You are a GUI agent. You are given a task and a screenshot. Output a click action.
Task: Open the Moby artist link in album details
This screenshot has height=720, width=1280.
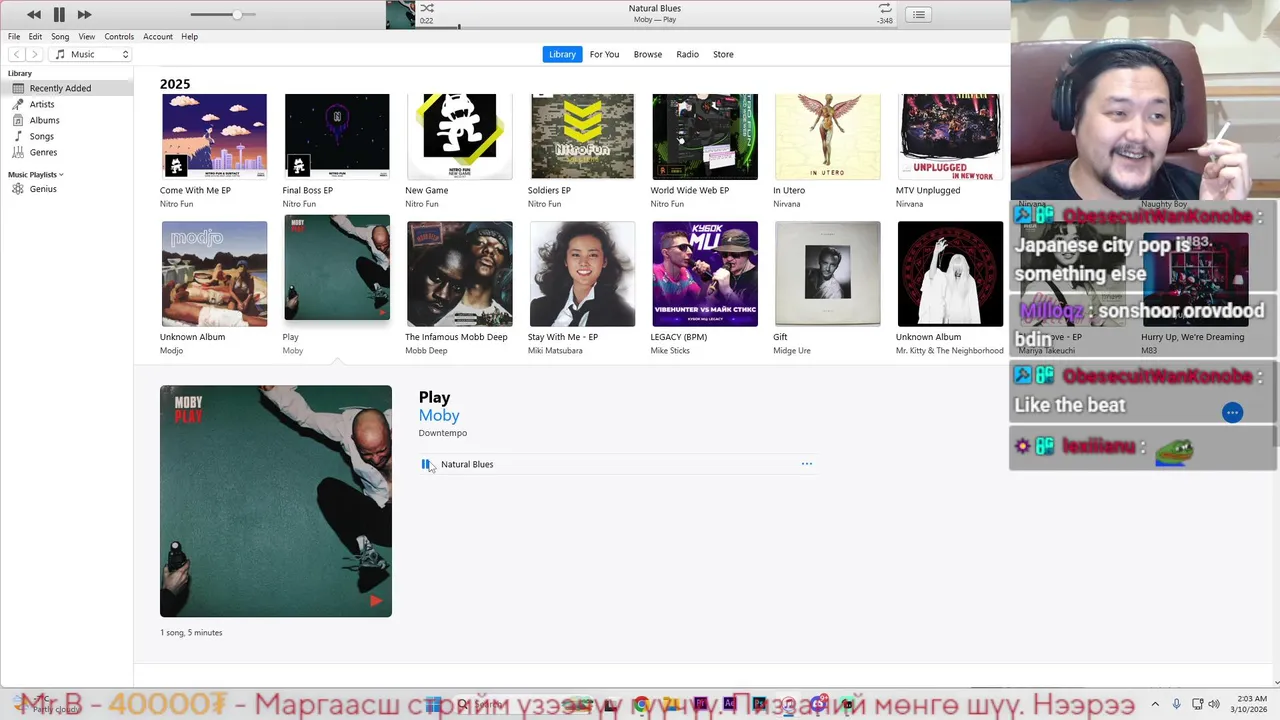click(x=439, y=415)
